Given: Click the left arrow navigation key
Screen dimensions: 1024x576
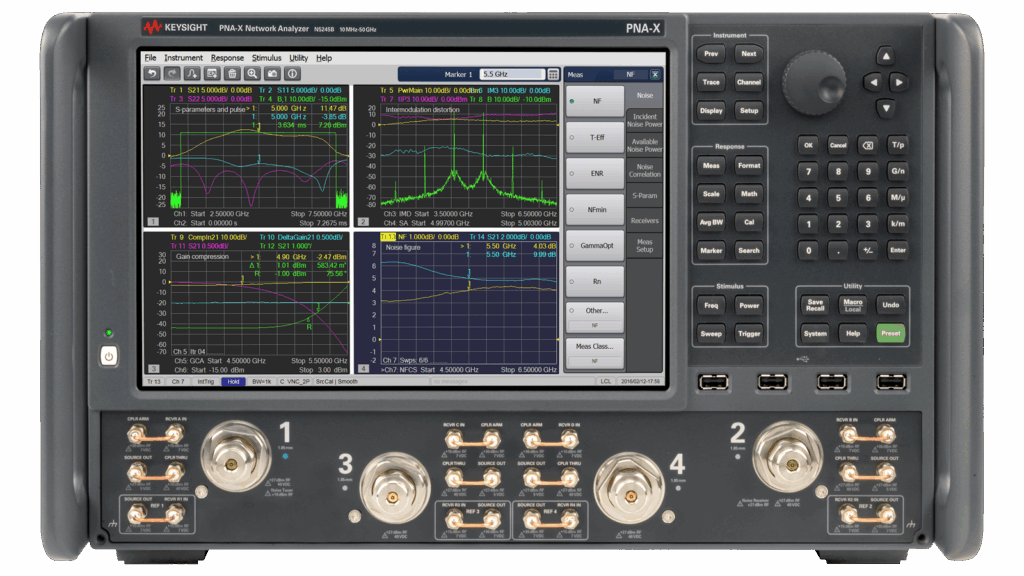Looking at the screenshot, I should click(x=873, y=82).
